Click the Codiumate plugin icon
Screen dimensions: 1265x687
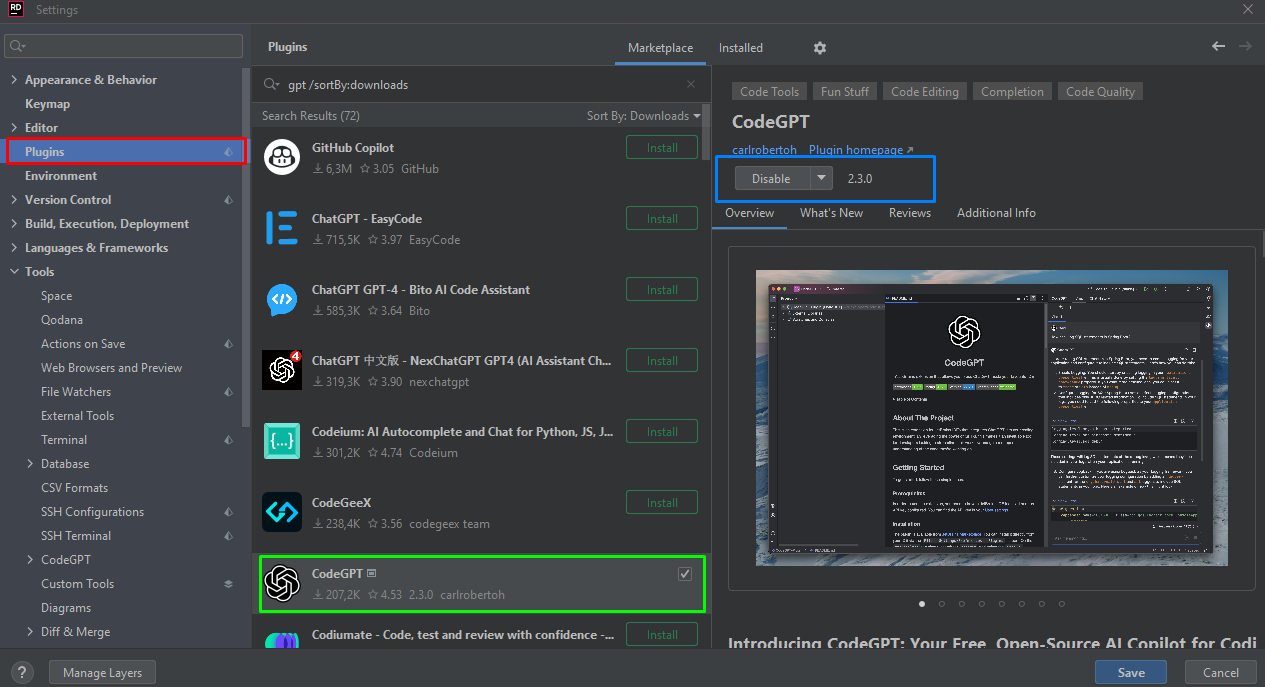(282, 640)
